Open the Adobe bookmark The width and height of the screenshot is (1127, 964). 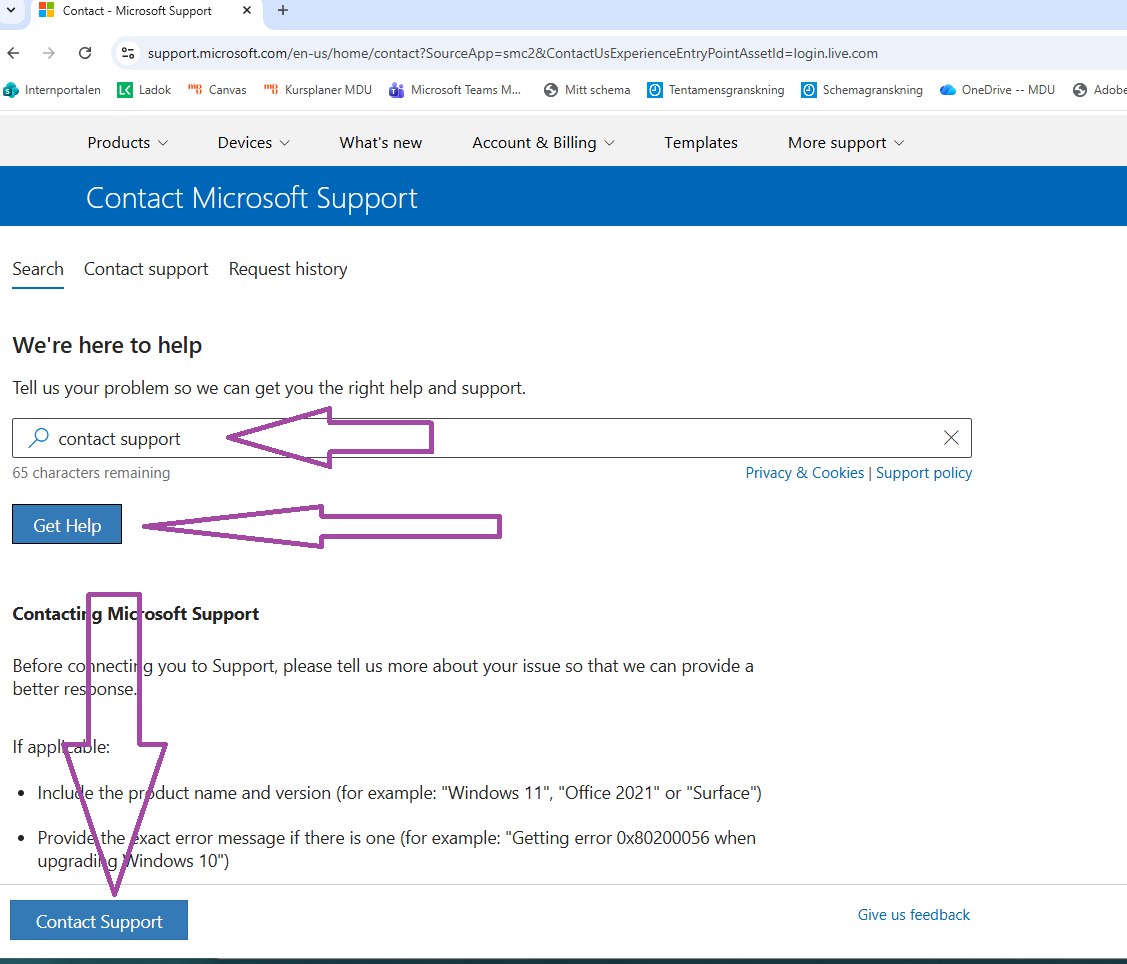1099,90
